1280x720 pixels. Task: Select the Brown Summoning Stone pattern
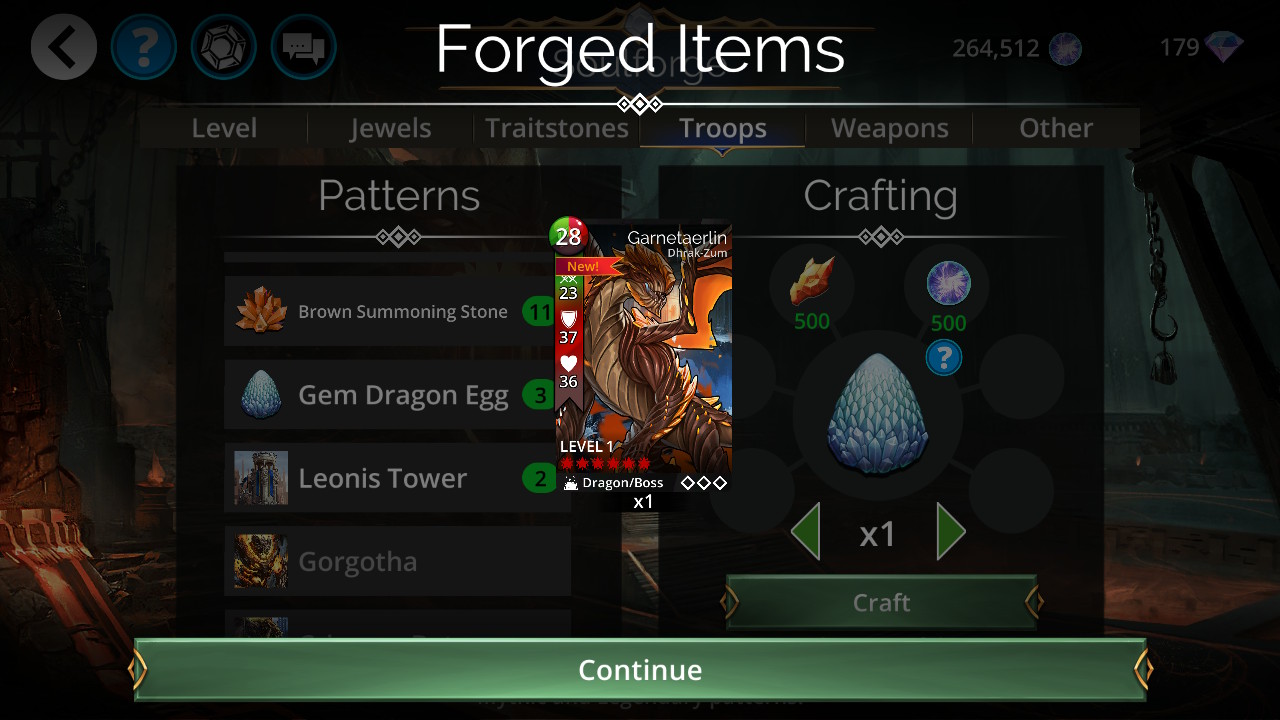[x=397, y=311]
